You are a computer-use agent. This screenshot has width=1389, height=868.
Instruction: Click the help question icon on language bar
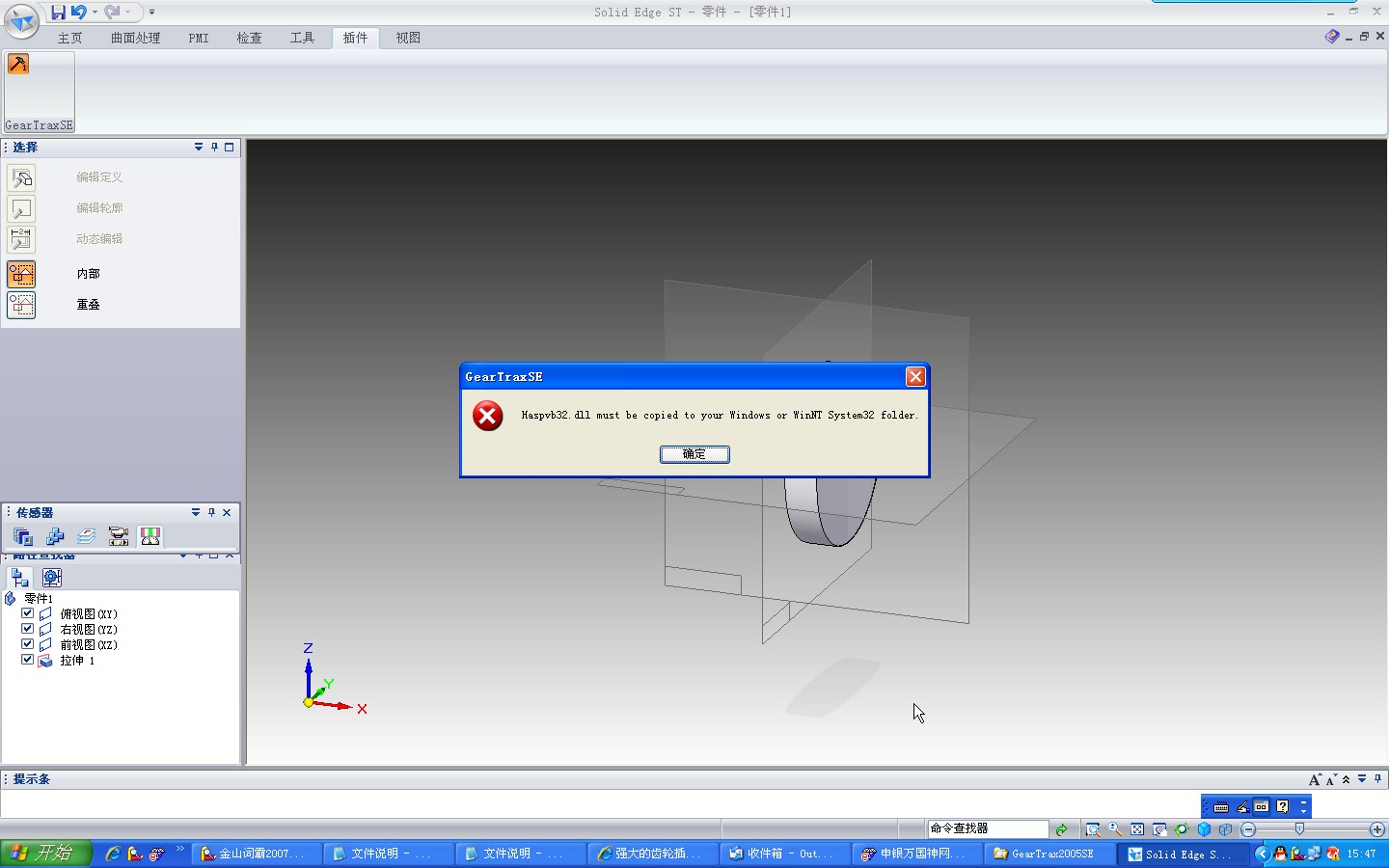tap(1282, 806)
